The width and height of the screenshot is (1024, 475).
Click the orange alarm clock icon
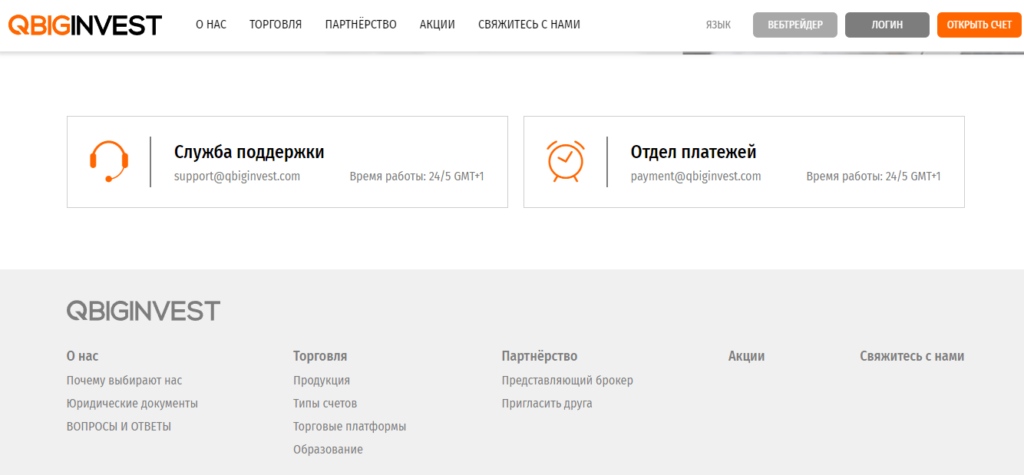(566, 161)
